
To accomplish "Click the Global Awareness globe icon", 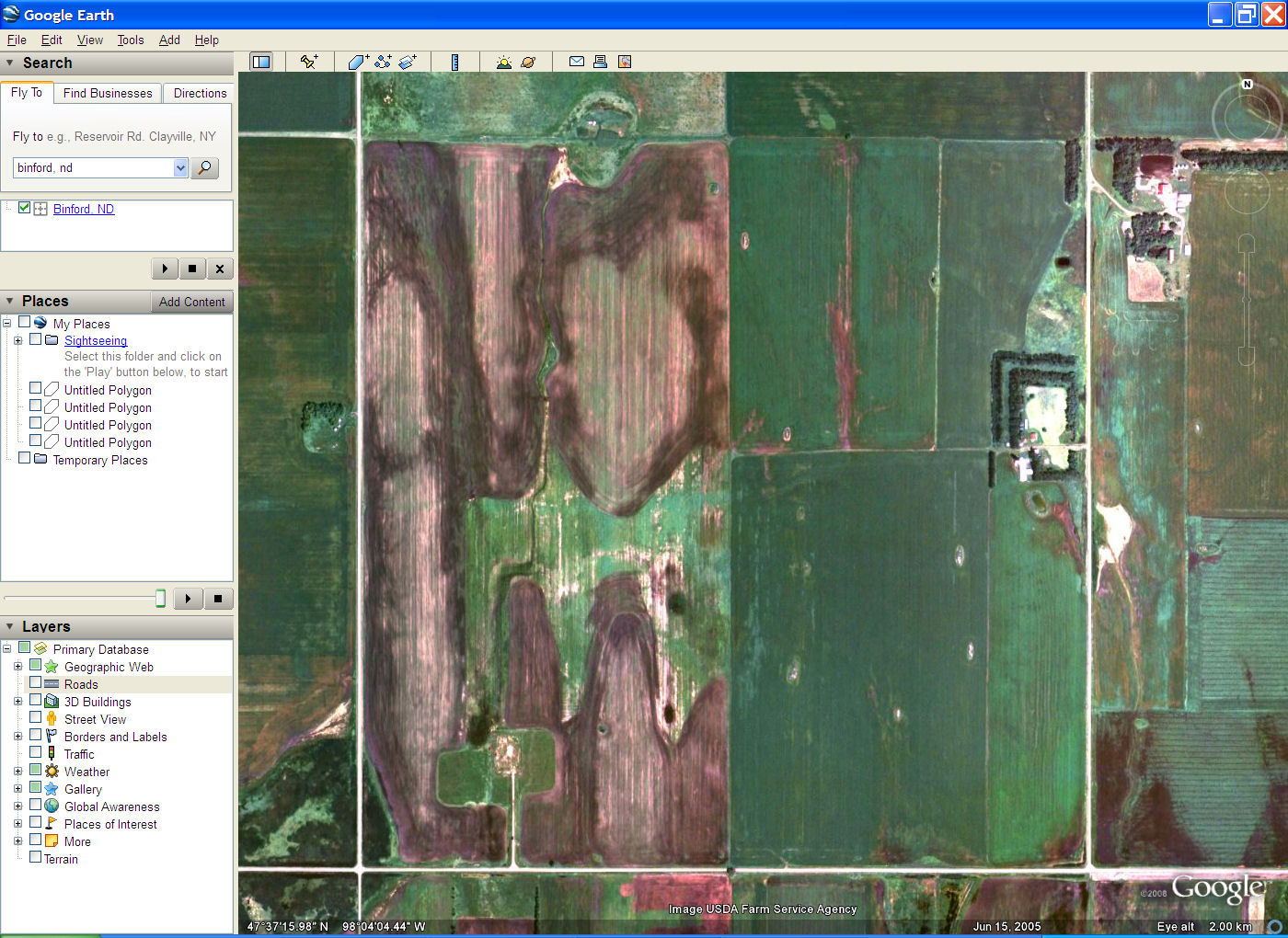I will (52, 806).
